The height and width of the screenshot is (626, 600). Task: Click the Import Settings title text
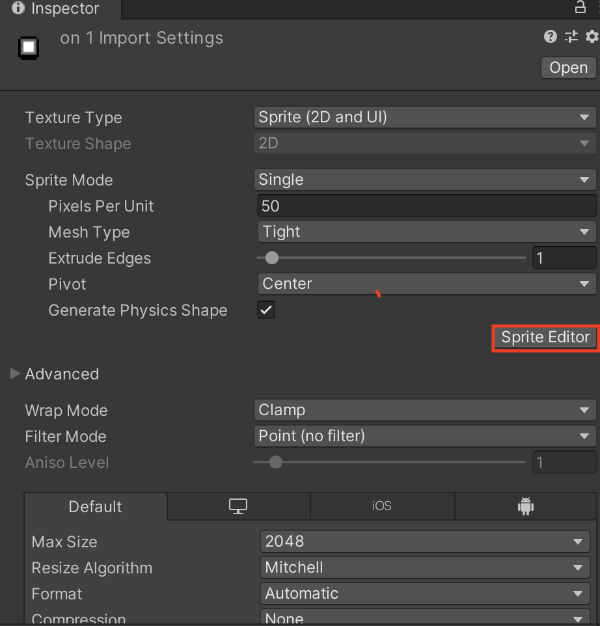[141, 38]
